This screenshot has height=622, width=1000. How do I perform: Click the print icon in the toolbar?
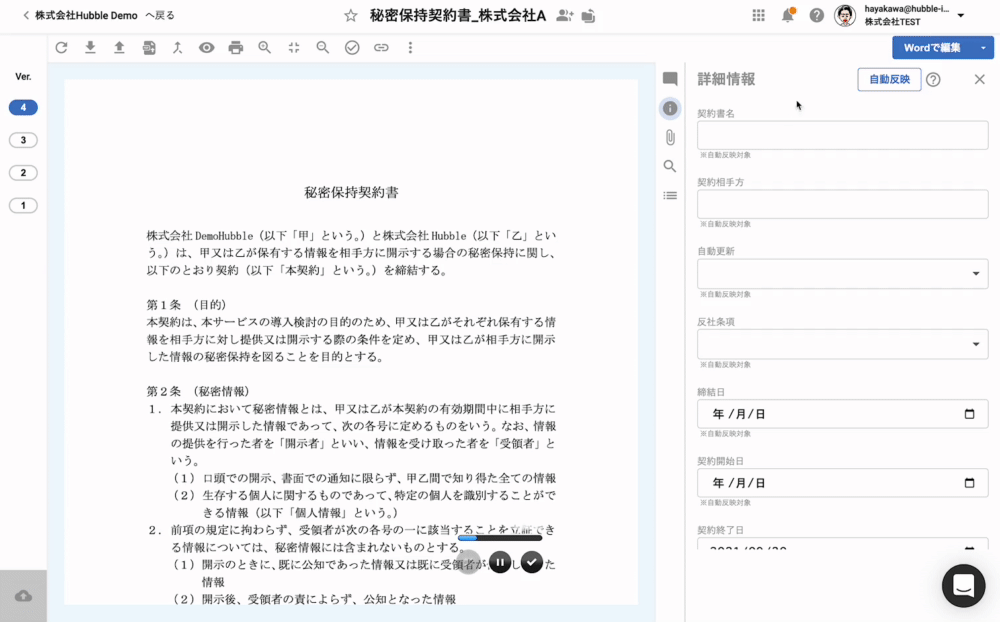click(235, 47)
